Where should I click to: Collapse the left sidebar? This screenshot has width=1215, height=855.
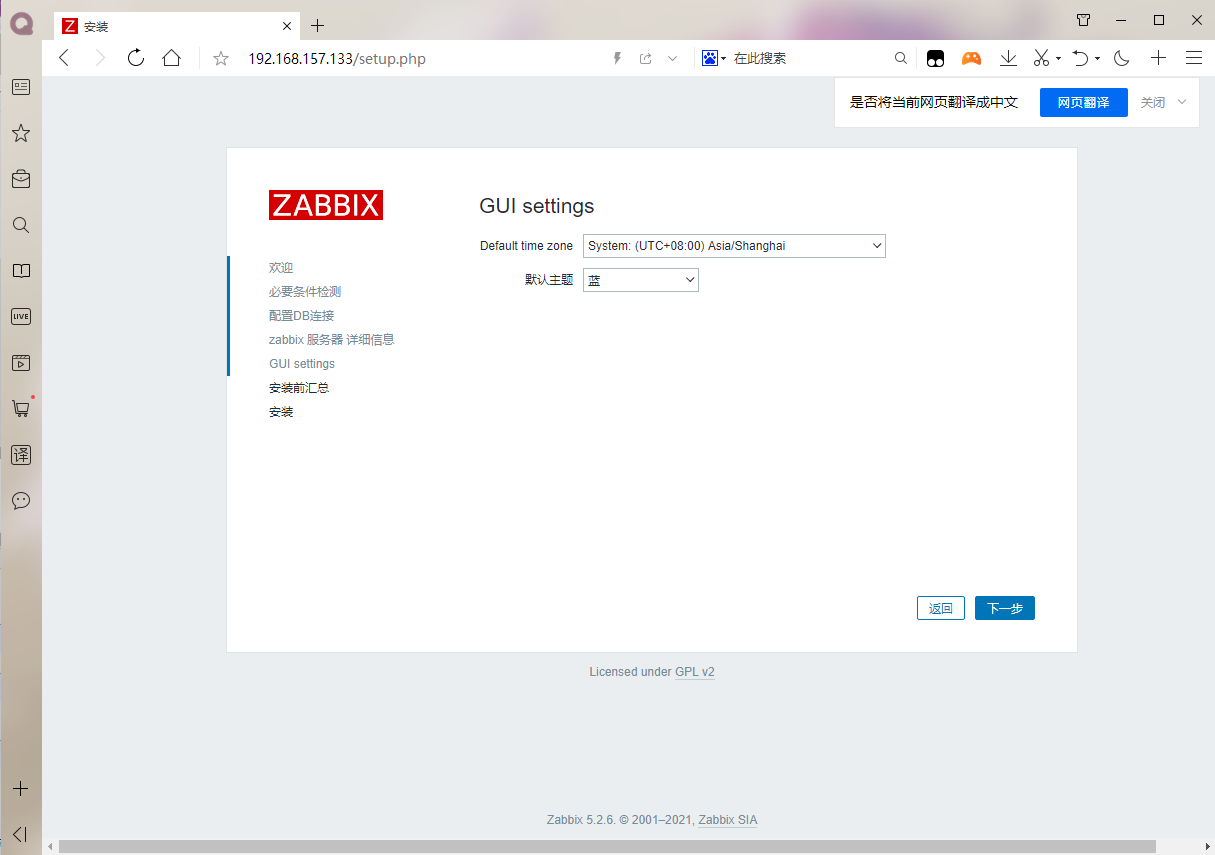click(x=21, y=834)
